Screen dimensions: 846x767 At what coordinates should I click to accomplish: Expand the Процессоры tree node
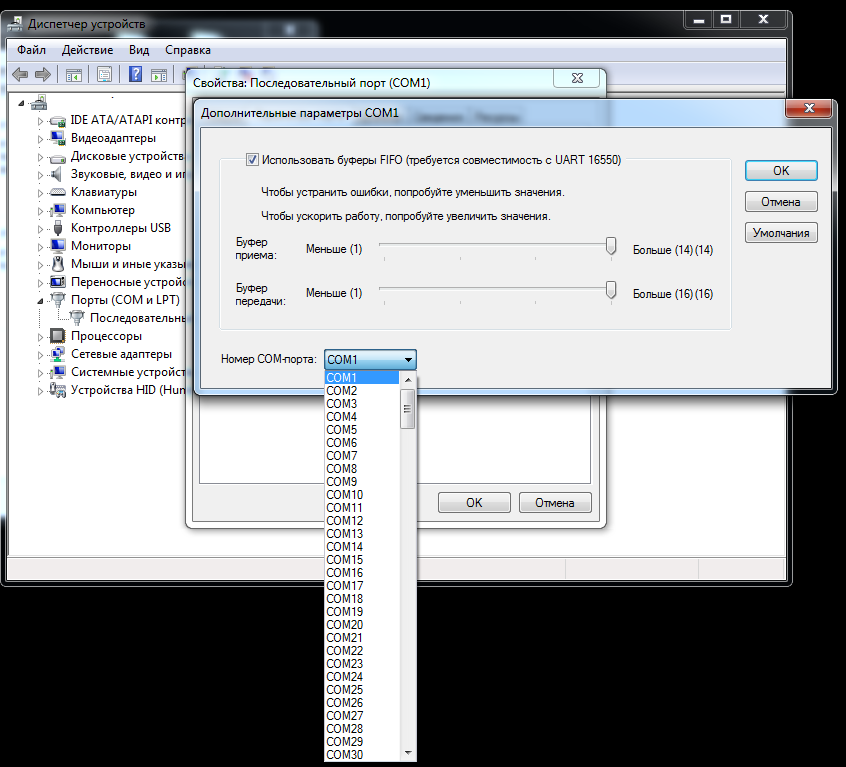click(40, 337)
